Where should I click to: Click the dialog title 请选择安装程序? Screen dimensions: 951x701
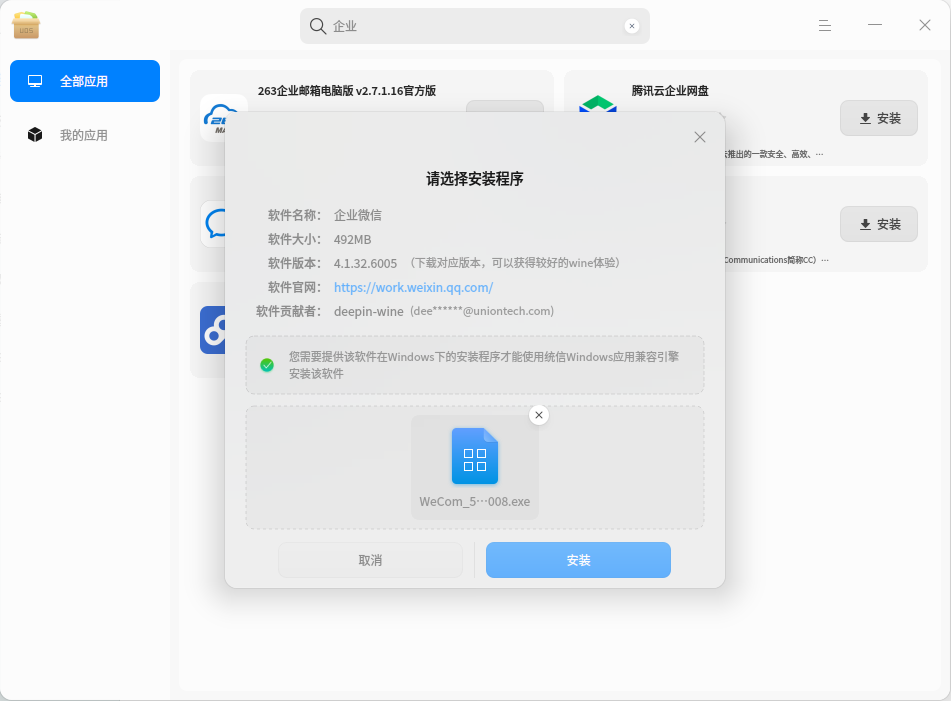tap(475, 179)
